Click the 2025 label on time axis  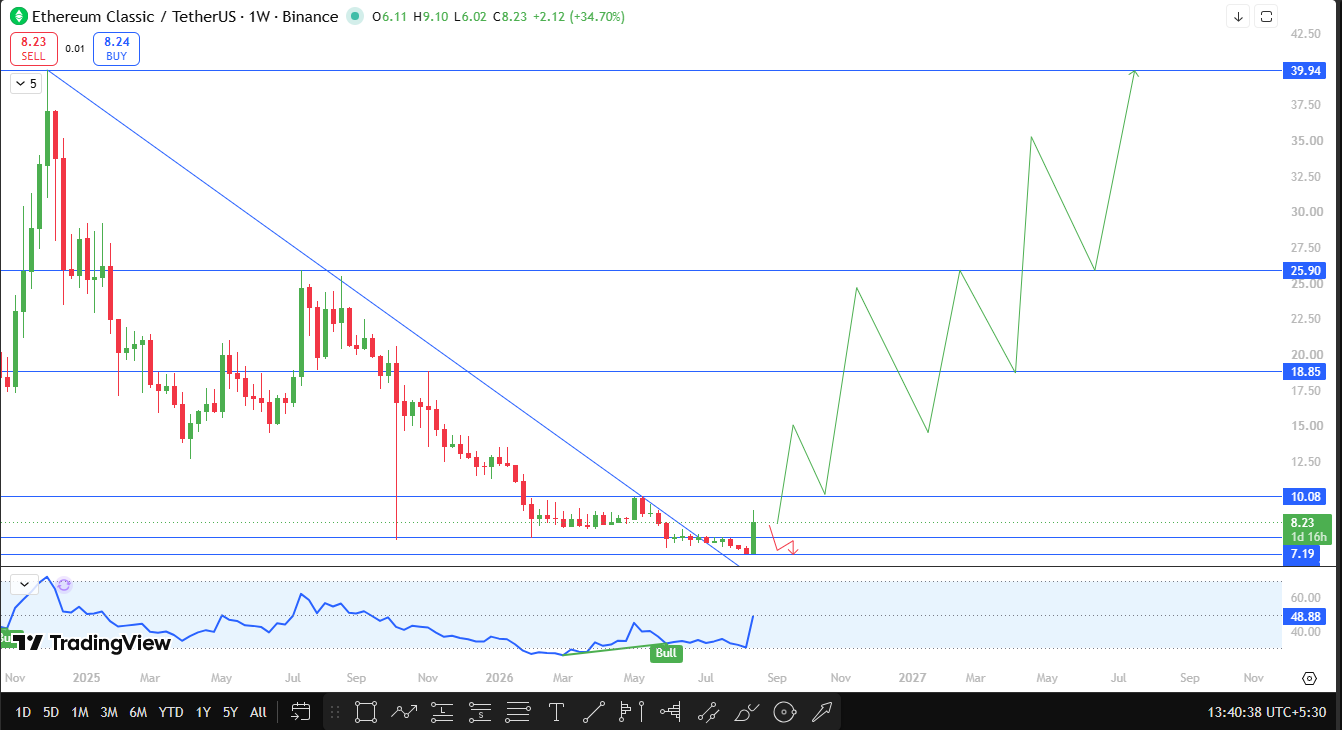(87, 677)
